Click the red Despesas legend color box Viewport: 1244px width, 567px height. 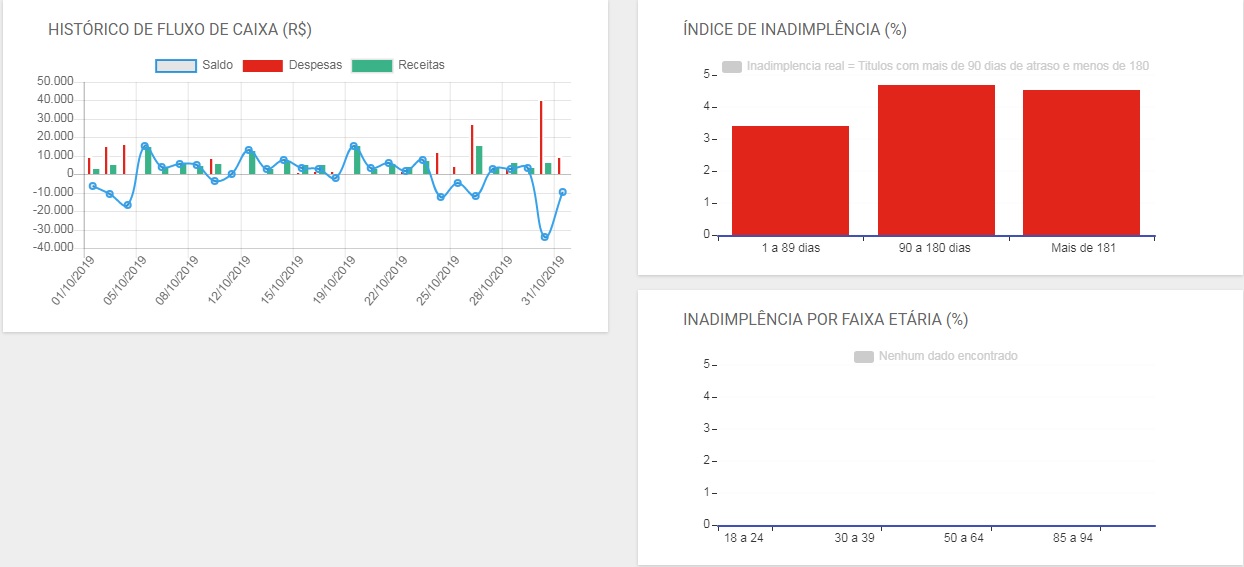coord(262,66)
